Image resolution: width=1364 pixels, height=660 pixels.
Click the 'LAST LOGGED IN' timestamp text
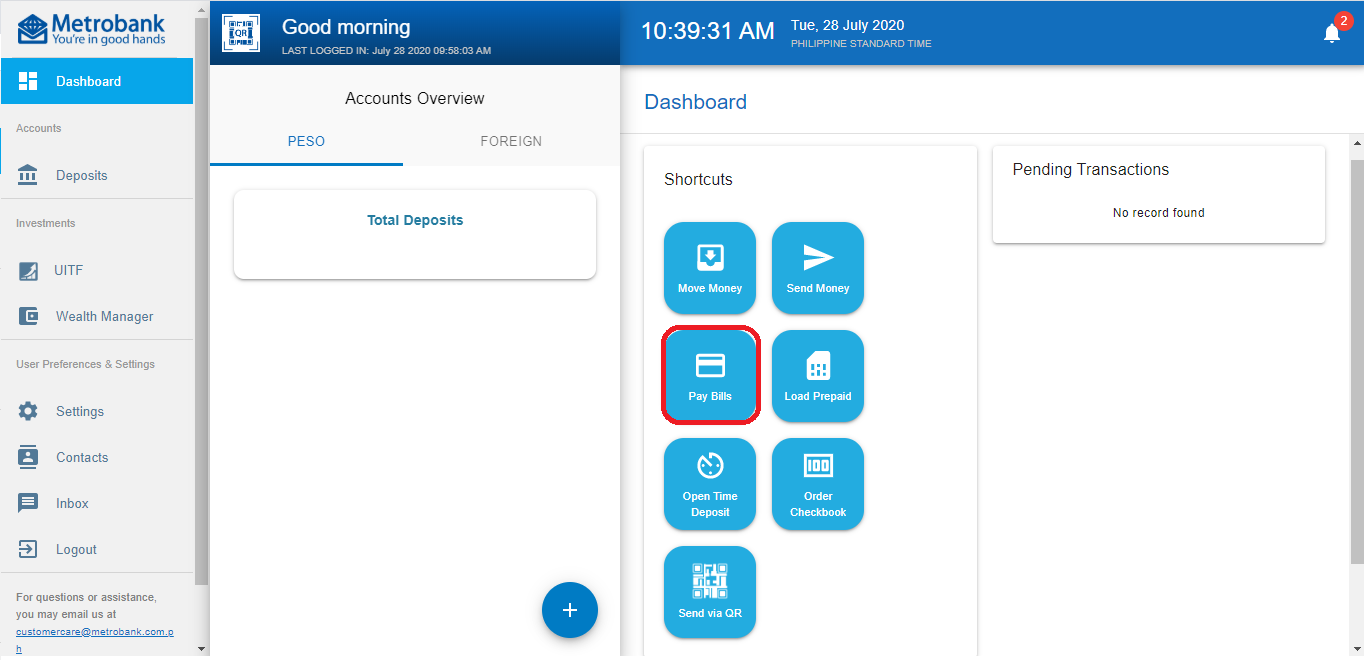click(x=386, y=50)
